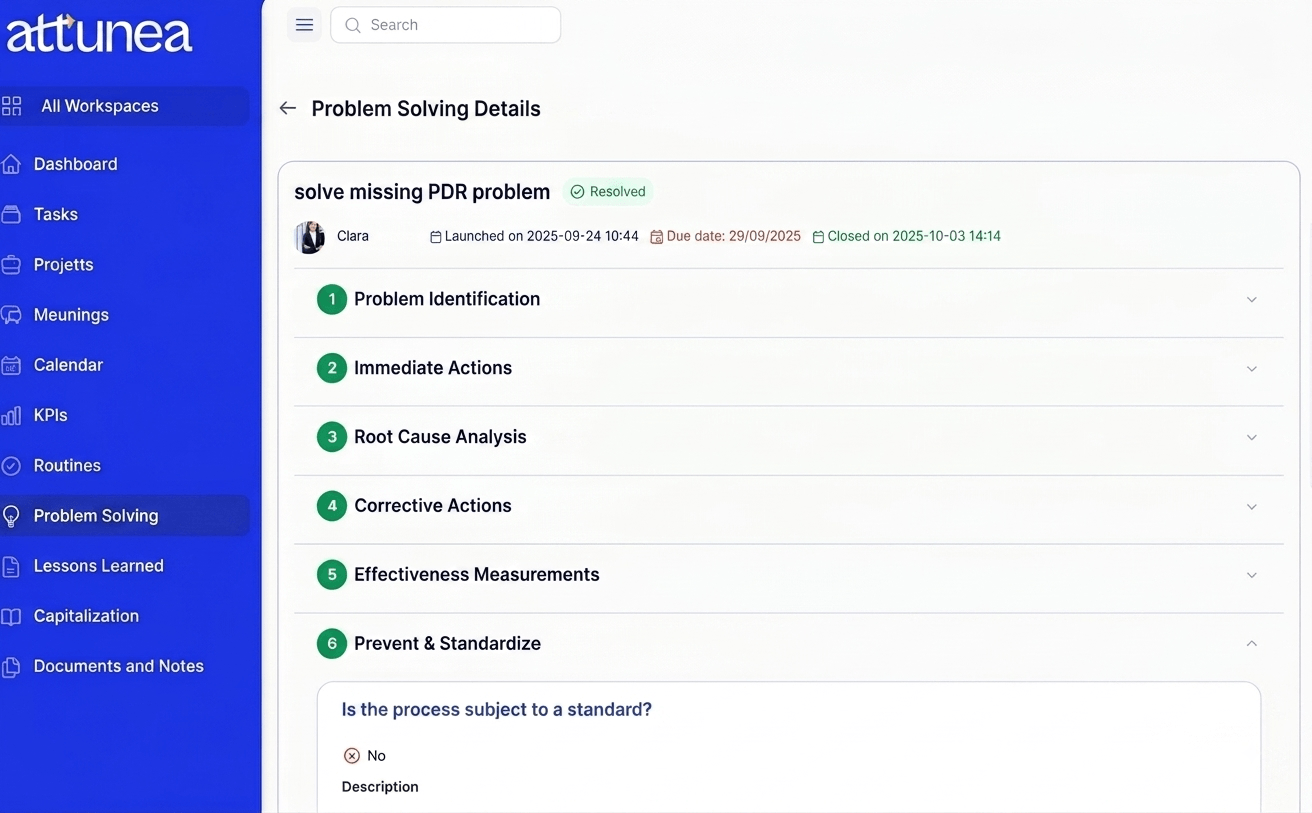Click step number 4 circle badge

[x=332, y=506]
